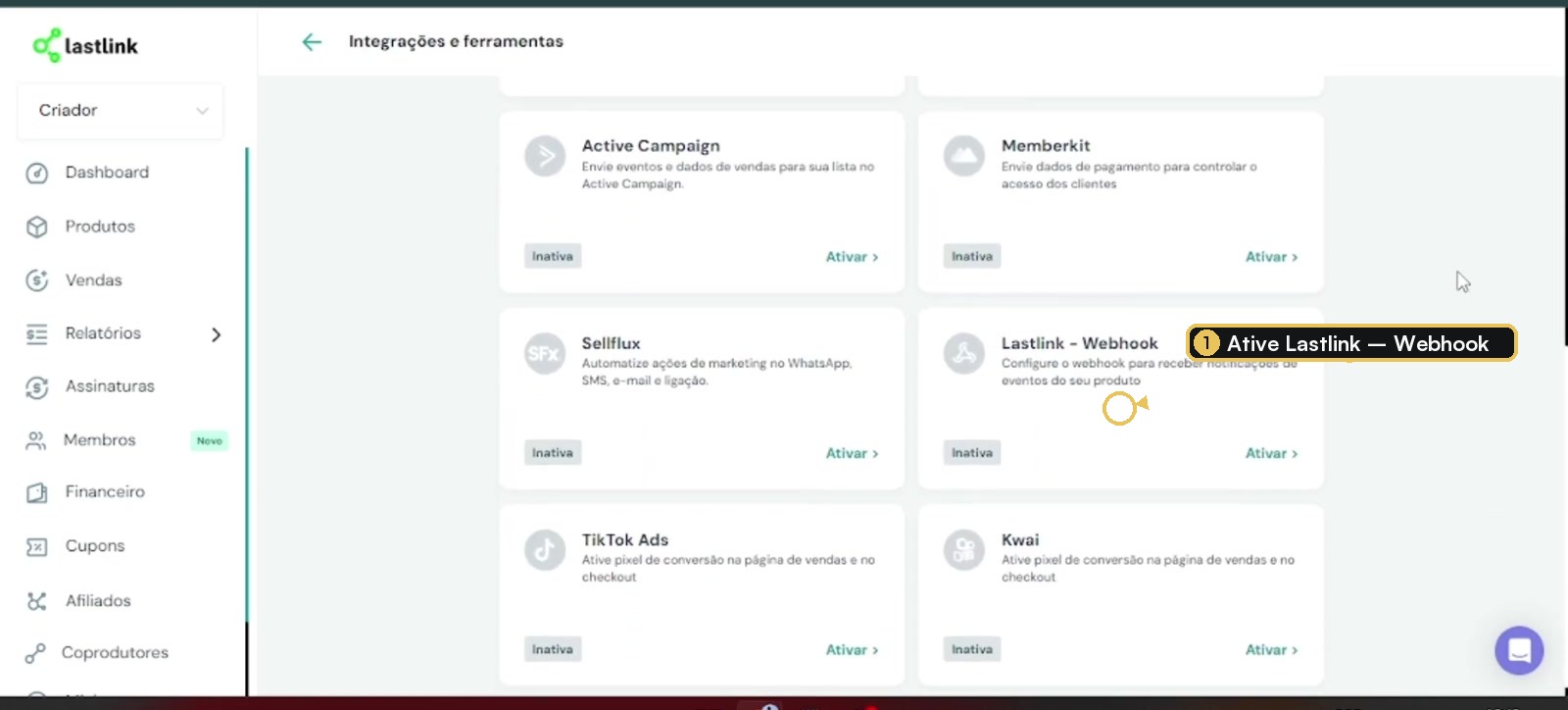The height and width of the screenshot is (710, 1568).
Task: Open Produtos in the sidebar
Action: 100,227
